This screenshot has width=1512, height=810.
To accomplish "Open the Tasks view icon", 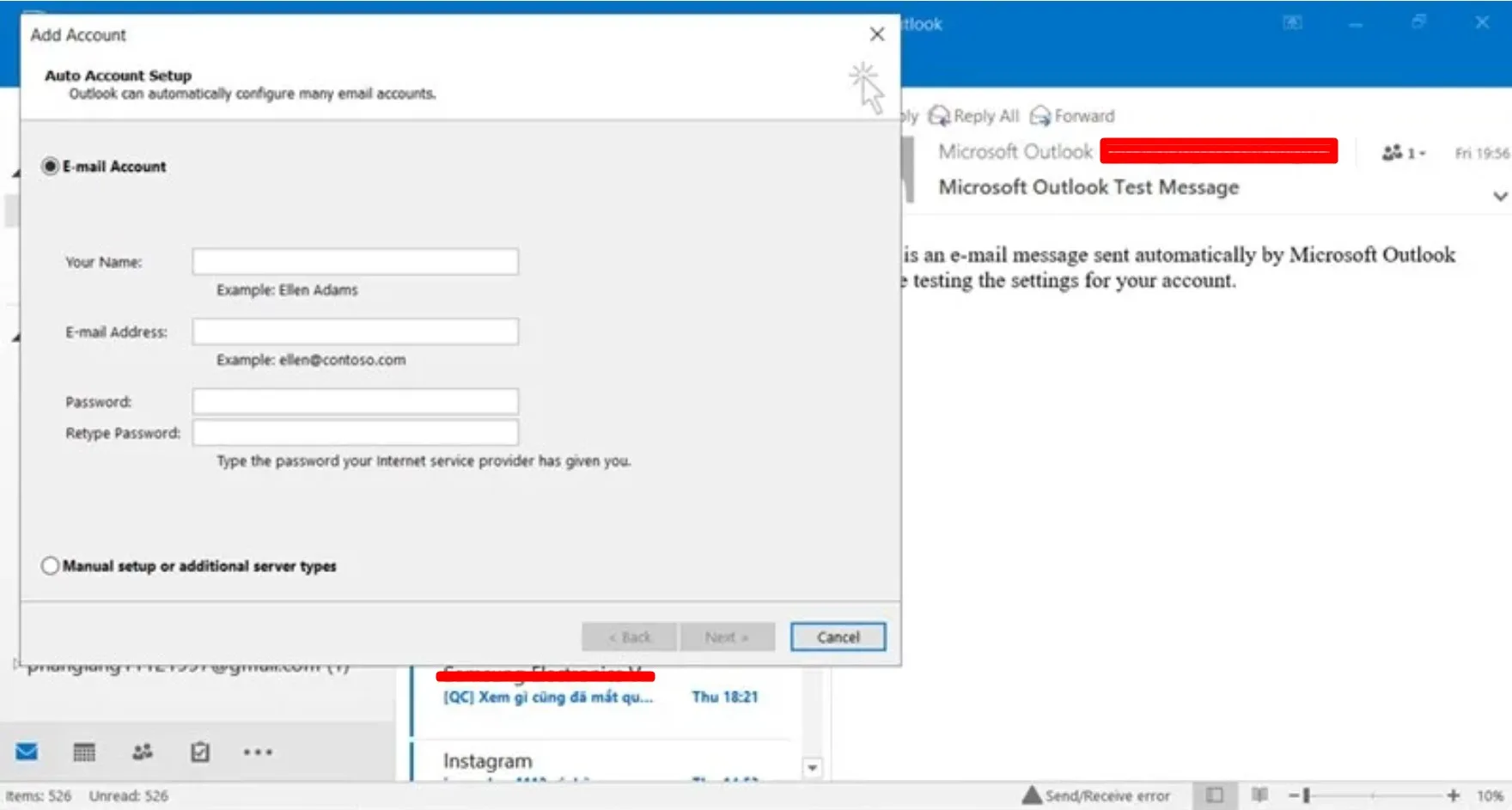I will point(200,752).
